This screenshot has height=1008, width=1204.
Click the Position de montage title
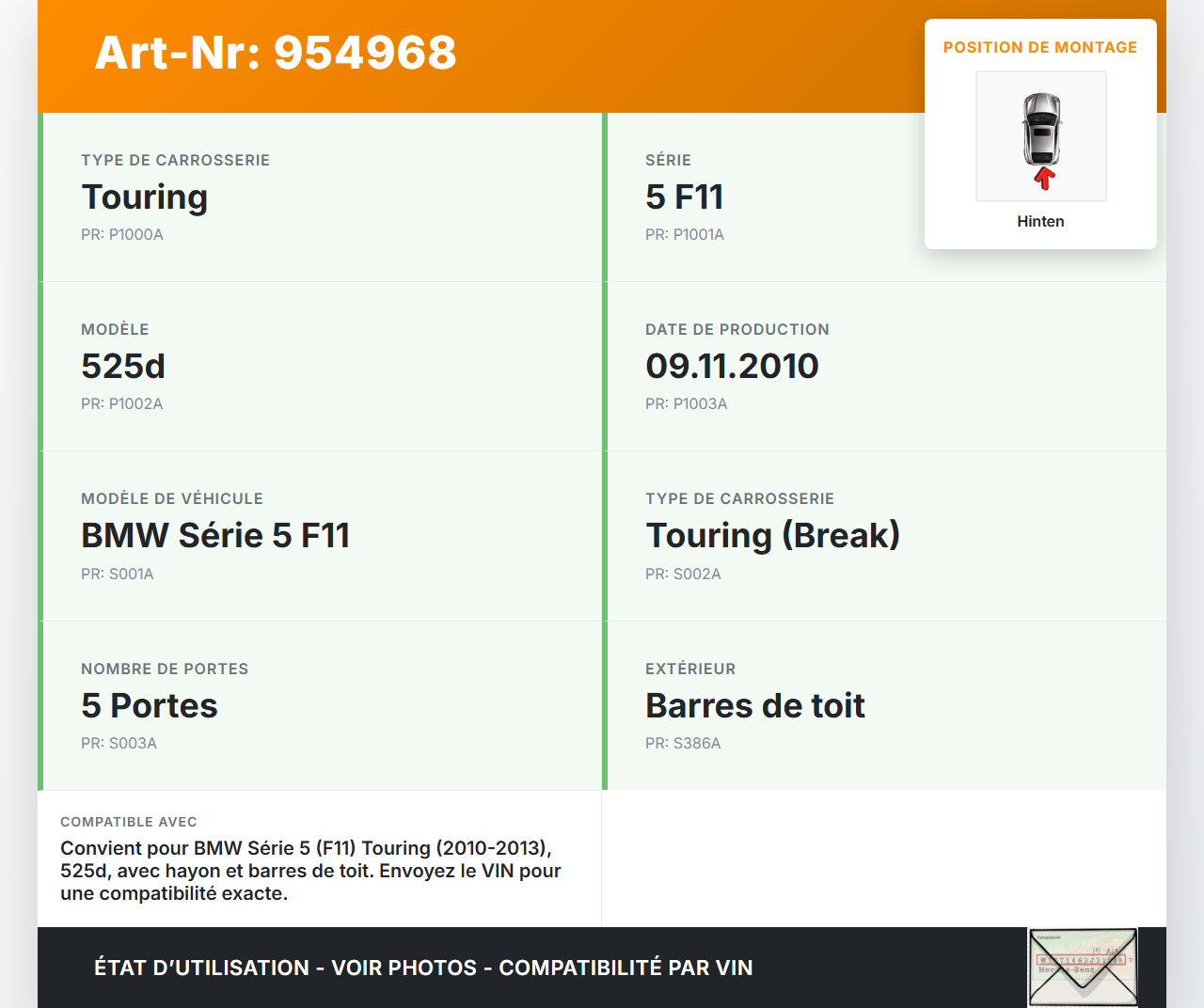[1040, 47]
